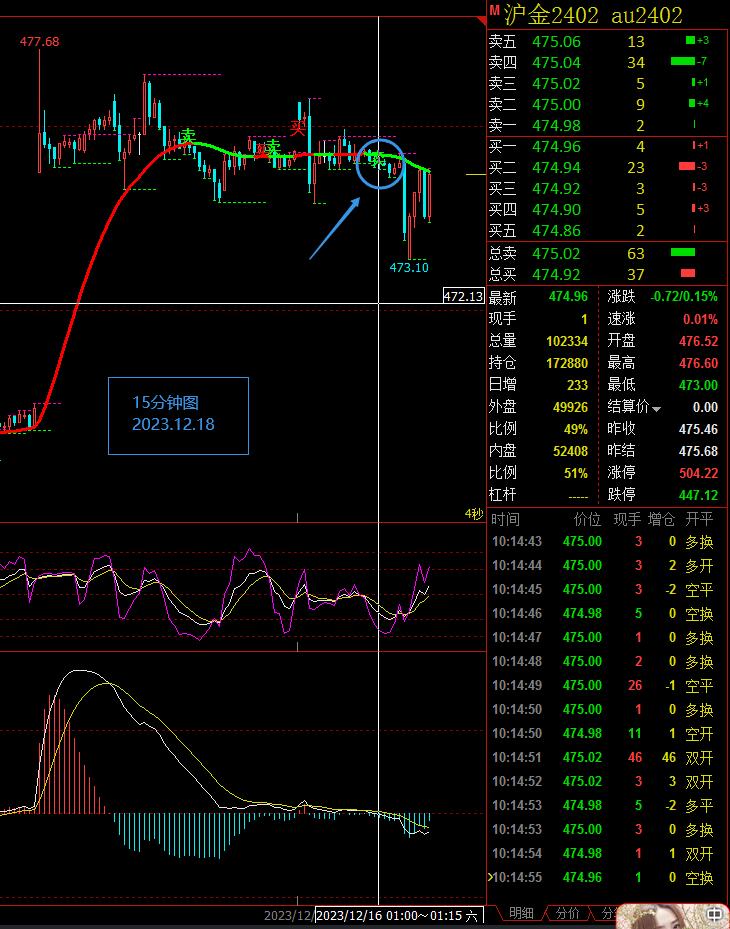
Task: Click the 卖五 475.06 order book row
Action: 607,41
